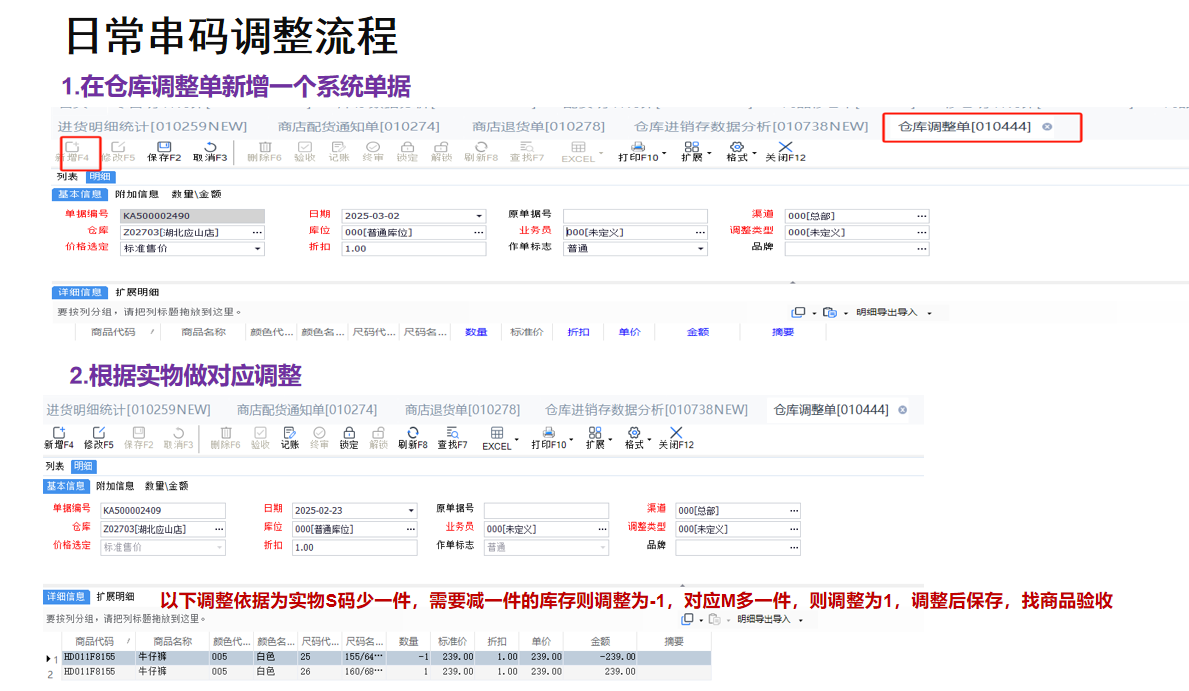Click 取消F3 in the upper screenshot's toolbar

(210, 151)
